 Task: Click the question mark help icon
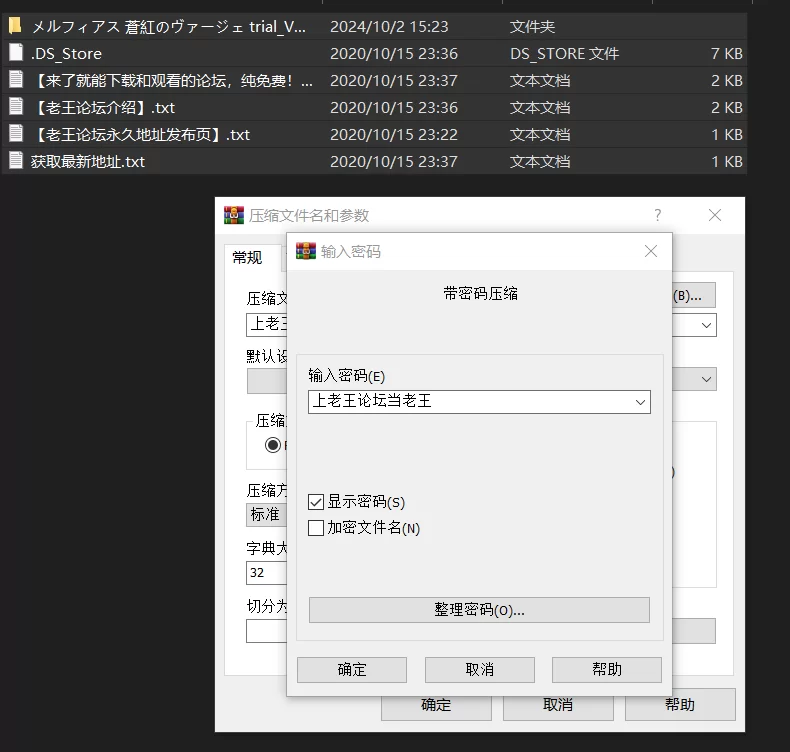pos(657,215)
